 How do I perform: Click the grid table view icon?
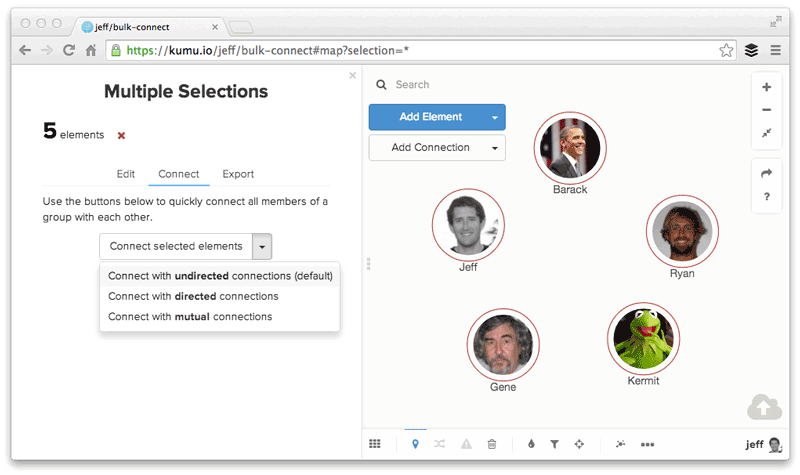click(x=375, y=444)
